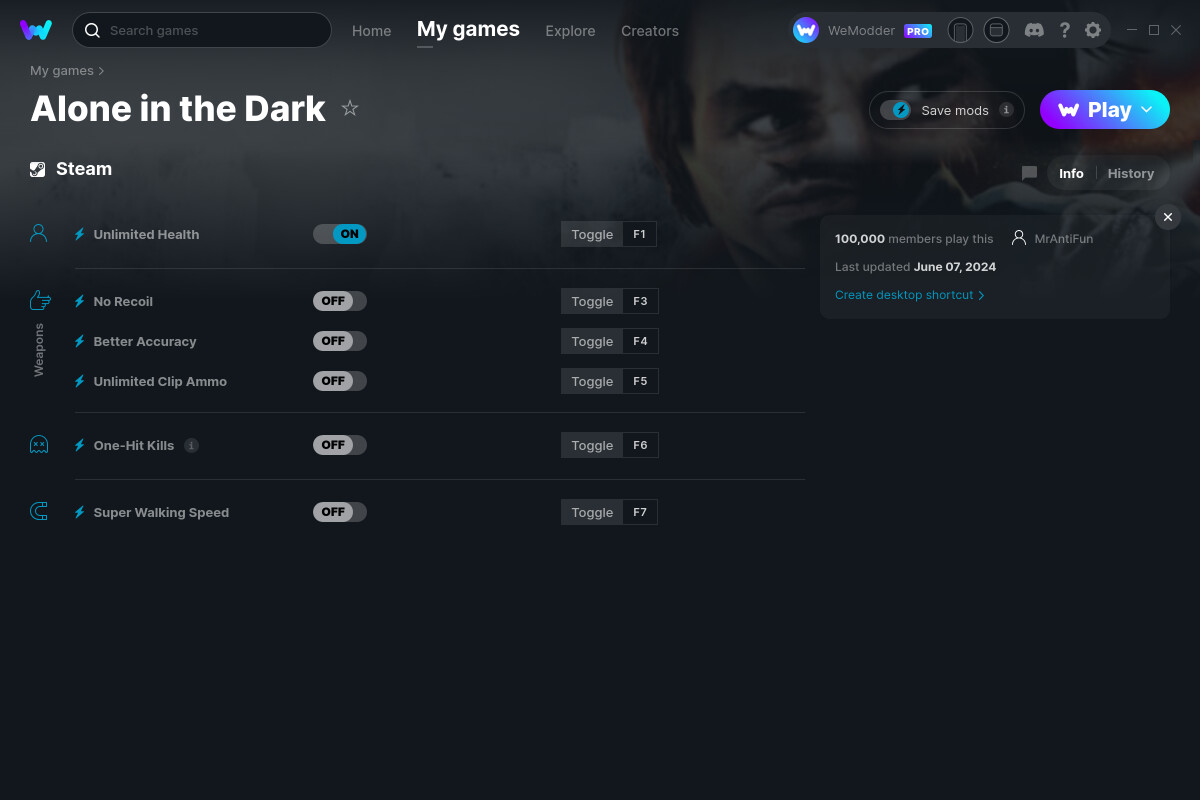Image resolution: width=1200 pixels, height=800 pixels.
Task: Open the Explore tab
Action: (x=570, y=31)
